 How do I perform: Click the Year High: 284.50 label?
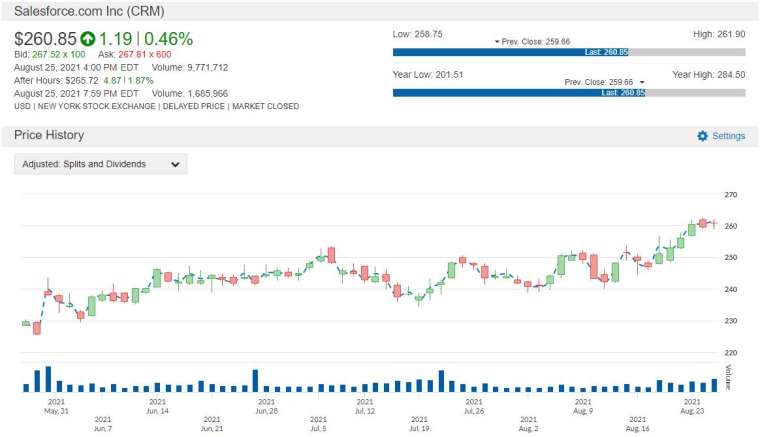pyautogui.click(x=709, y=75)
